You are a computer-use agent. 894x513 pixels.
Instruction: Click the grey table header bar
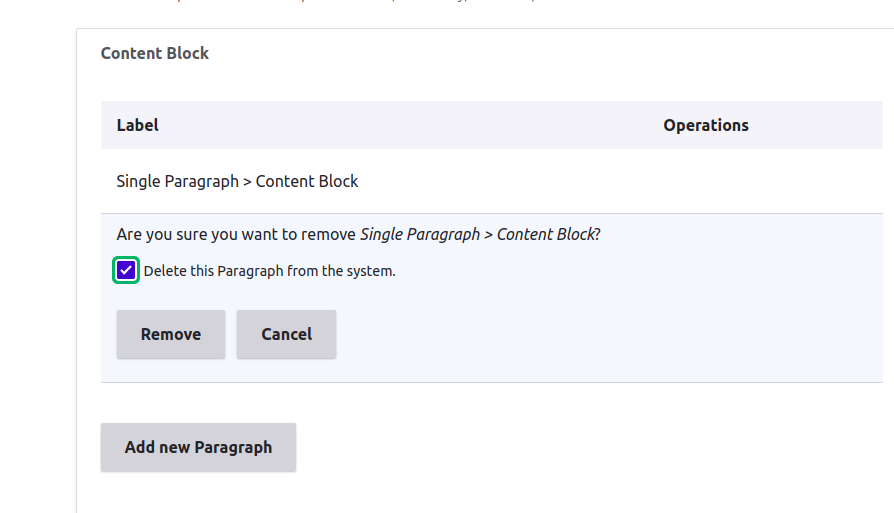(x=491, y=125)
